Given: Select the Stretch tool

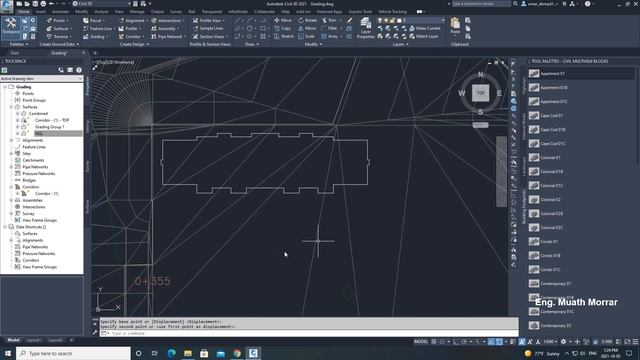Looking at the screenshot, I should [284, 36].
